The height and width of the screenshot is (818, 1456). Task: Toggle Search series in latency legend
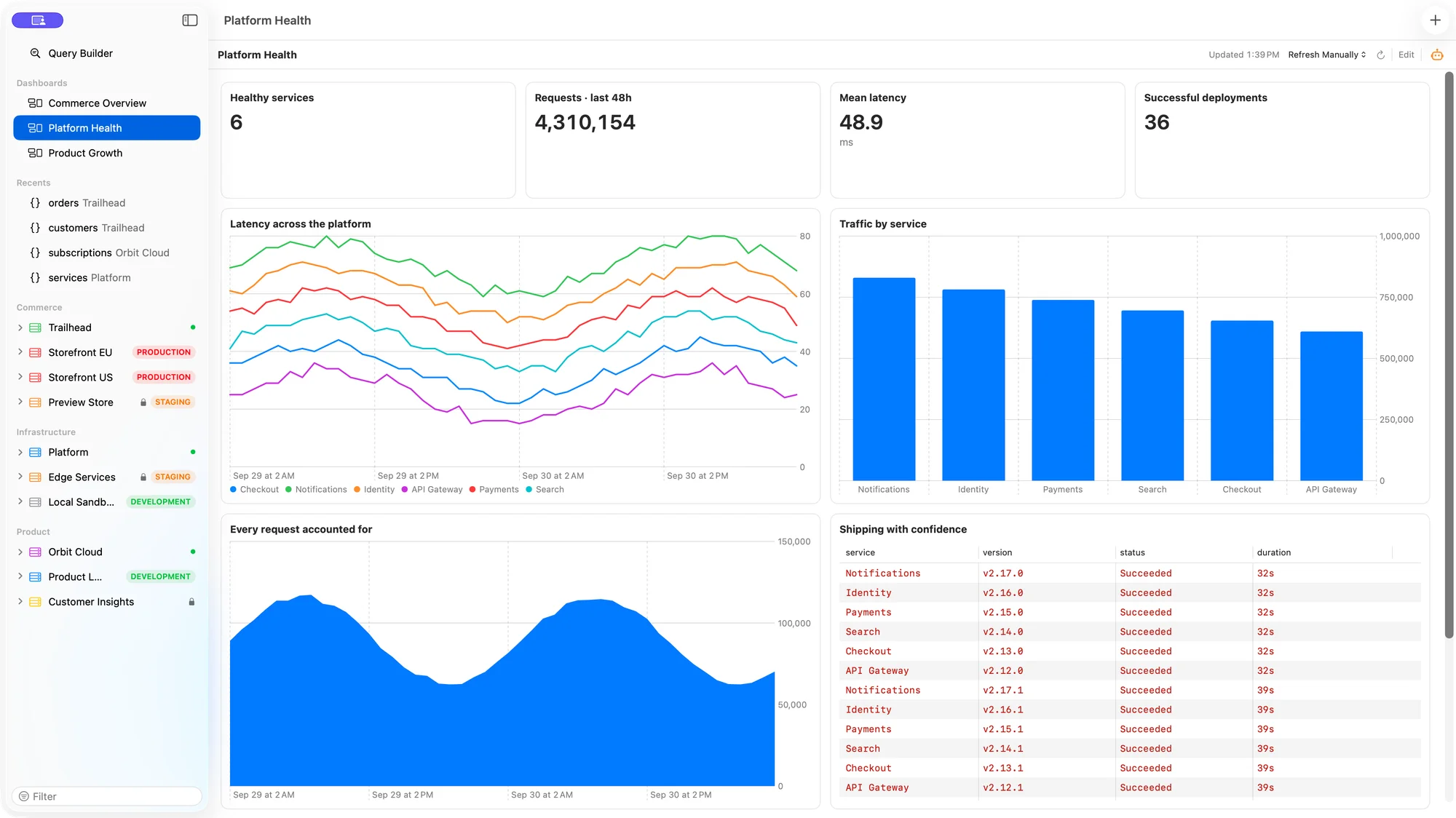pos(545,490)
